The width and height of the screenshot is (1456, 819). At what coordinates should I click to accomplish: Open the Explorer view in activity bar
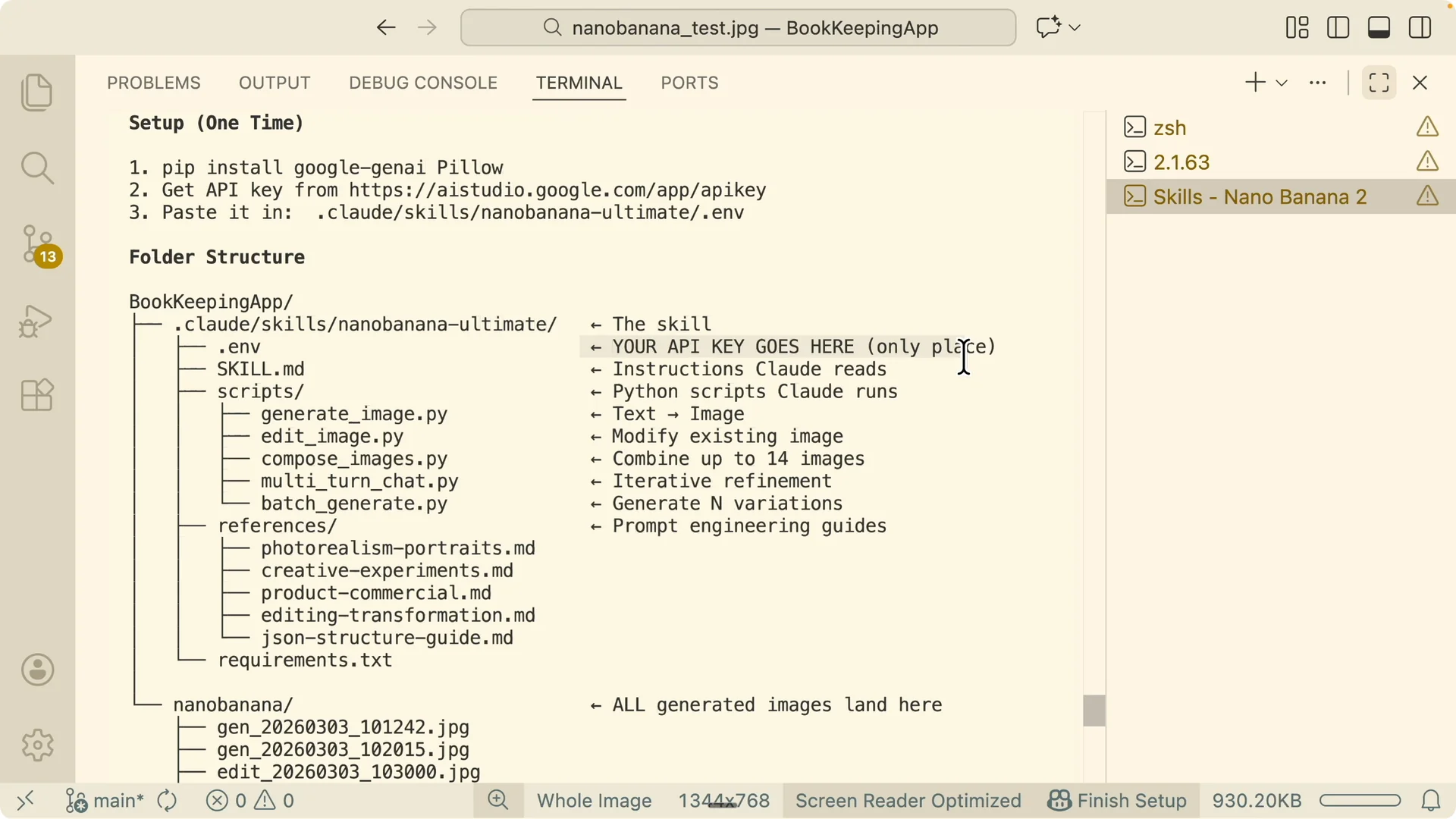37,92
